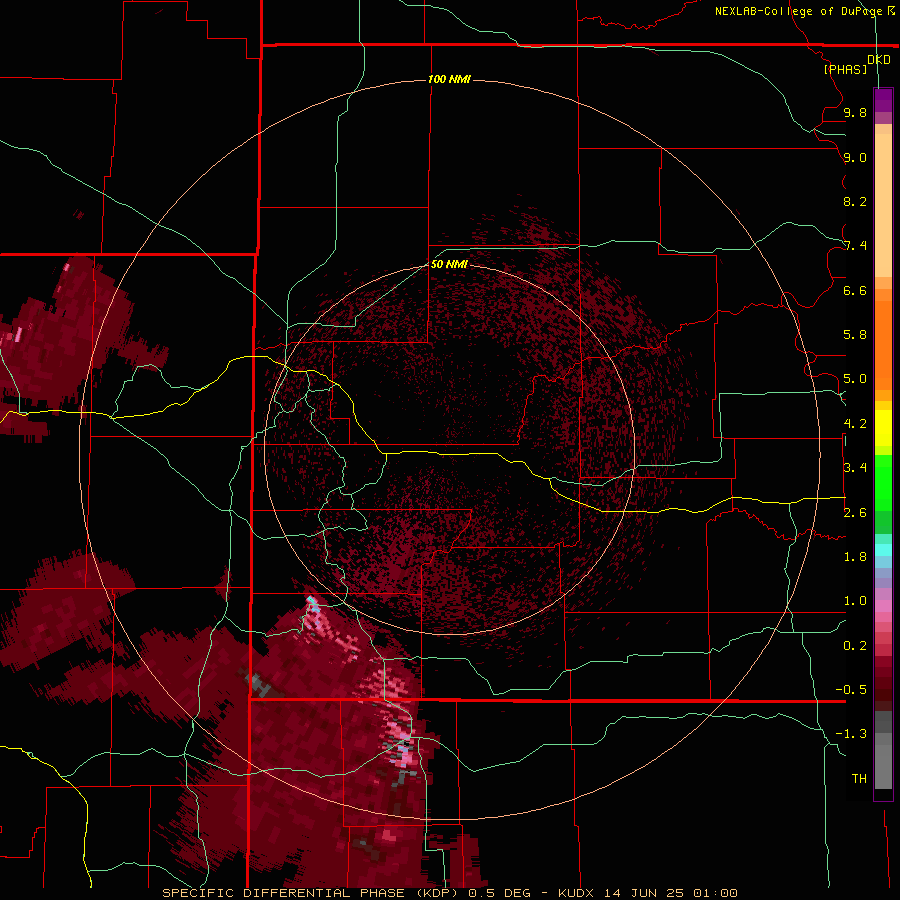
Task: Select the 100 NMI range ring label
Action: 449,79
